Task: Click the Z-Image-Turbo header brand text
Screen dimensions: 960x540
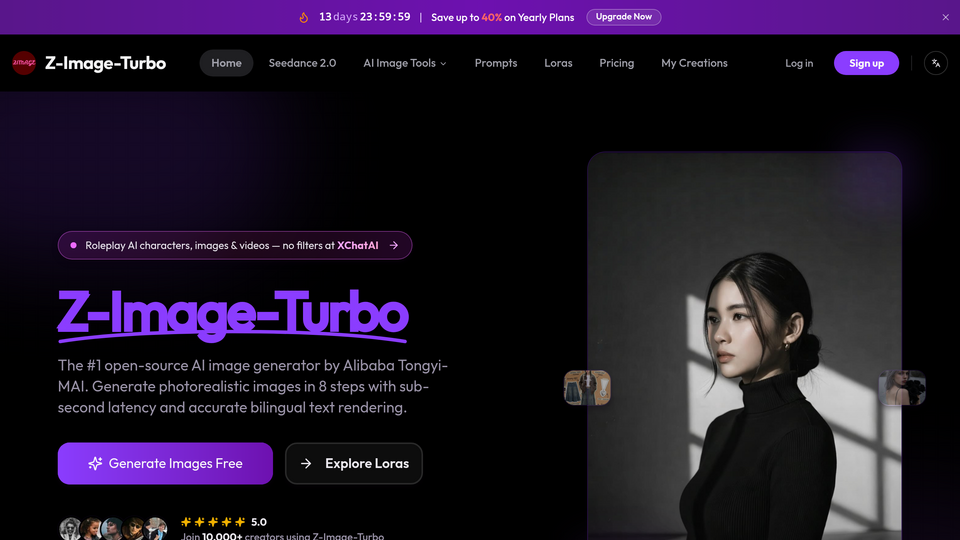Action: click(x=105, y=63)
